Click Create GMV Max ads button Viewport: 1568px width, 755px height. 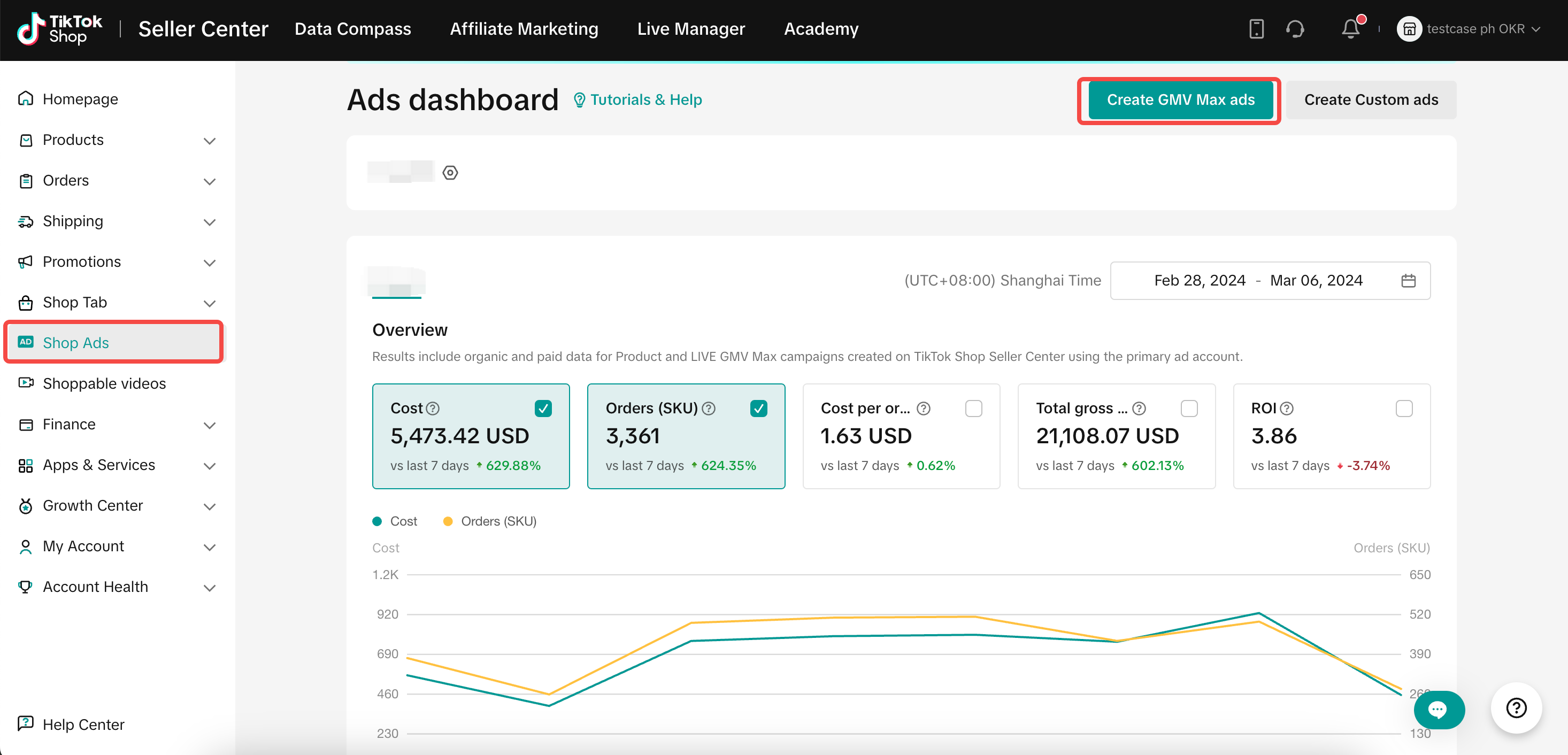(1180, 100)
